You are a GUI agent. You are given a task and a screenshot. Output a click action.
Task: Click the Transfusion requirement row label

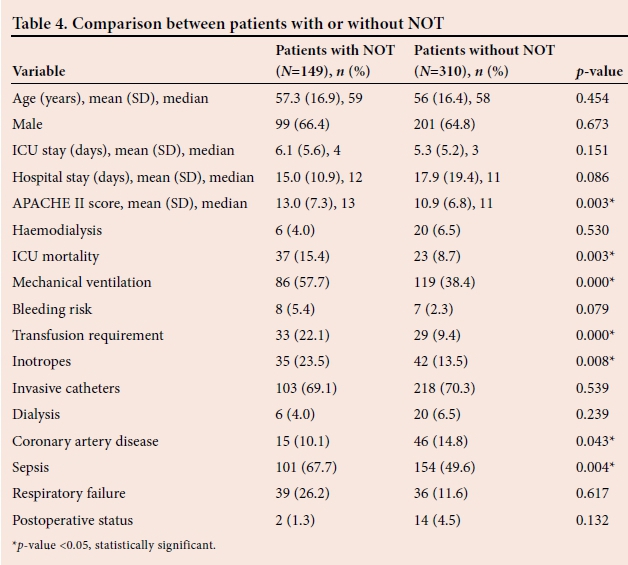point(88,335)
